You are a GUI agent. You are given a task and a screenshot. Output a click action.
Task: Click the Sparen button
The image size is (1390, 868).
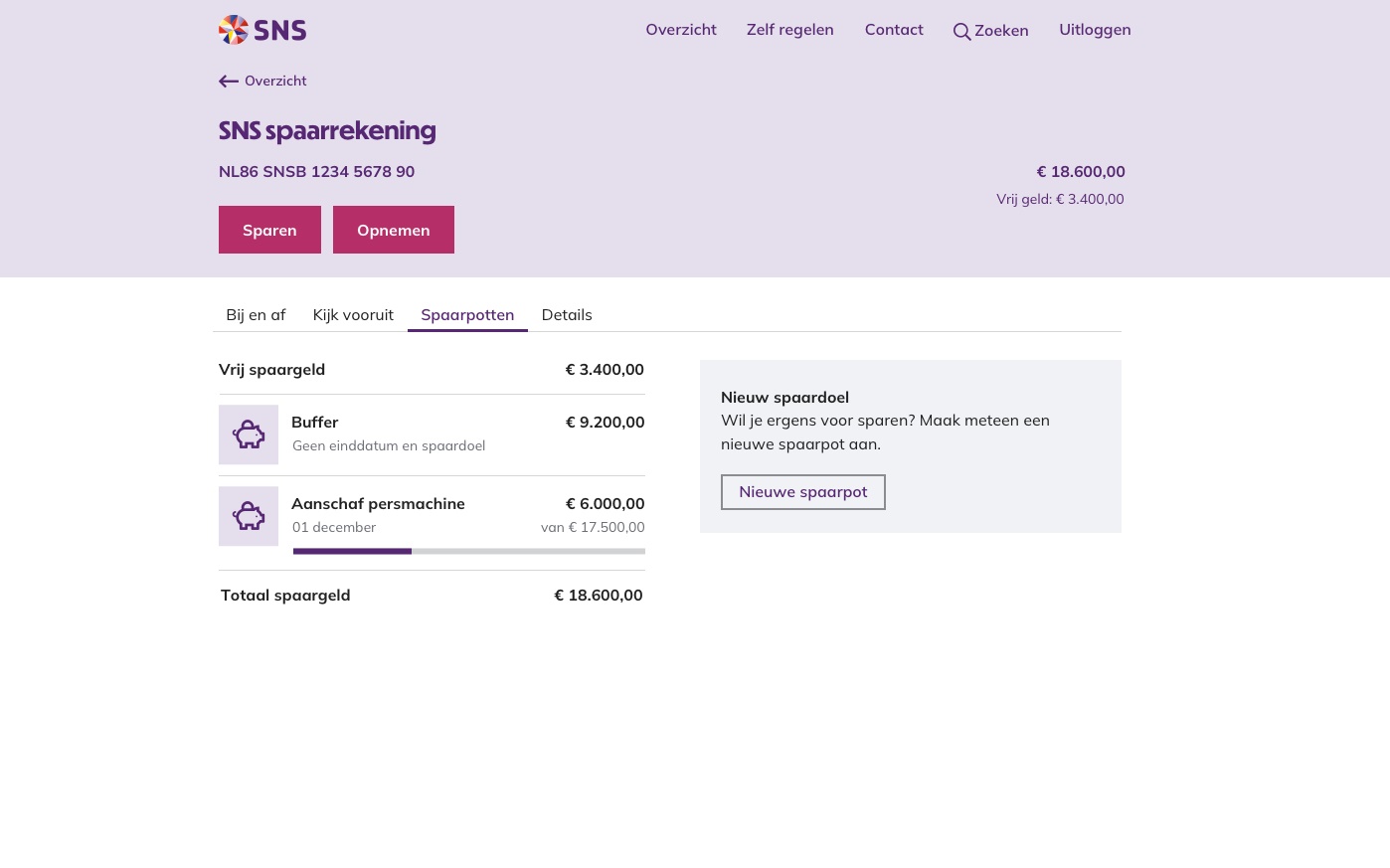click(269, 230)
